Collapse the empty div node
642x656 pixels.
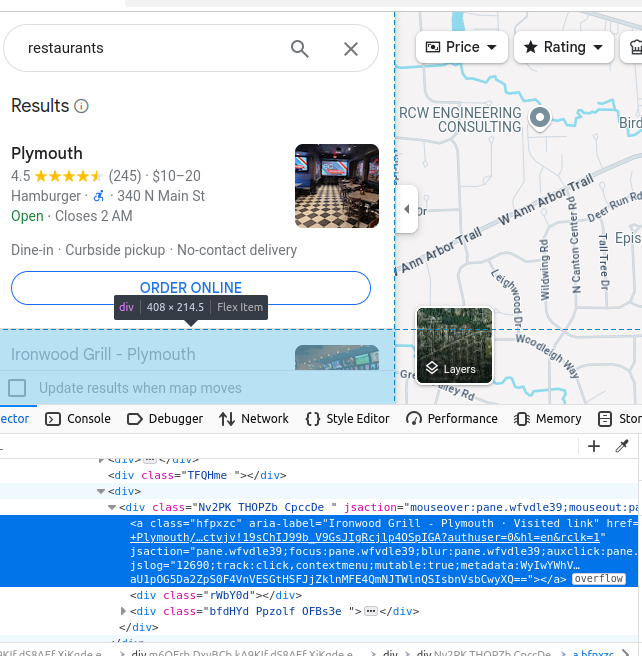pyautogui.click(x=101, y=491)
